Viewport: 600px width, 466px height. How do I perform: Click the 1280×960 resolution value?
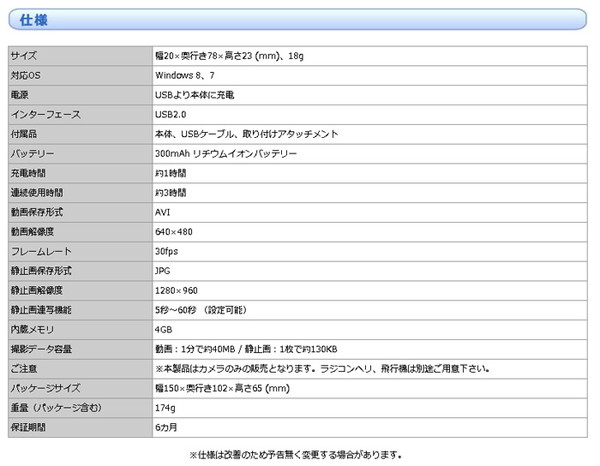[x=175, y=290]
